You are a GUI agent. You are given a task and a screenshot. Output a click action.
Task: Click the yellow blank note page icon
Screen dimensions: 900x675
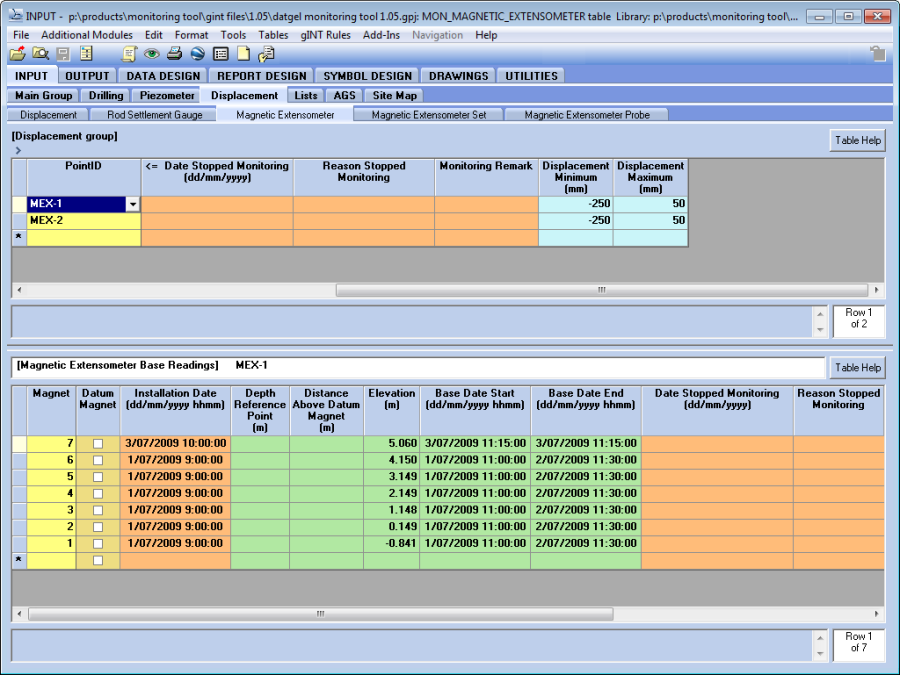pyautogui.click(x=243, y=54)
